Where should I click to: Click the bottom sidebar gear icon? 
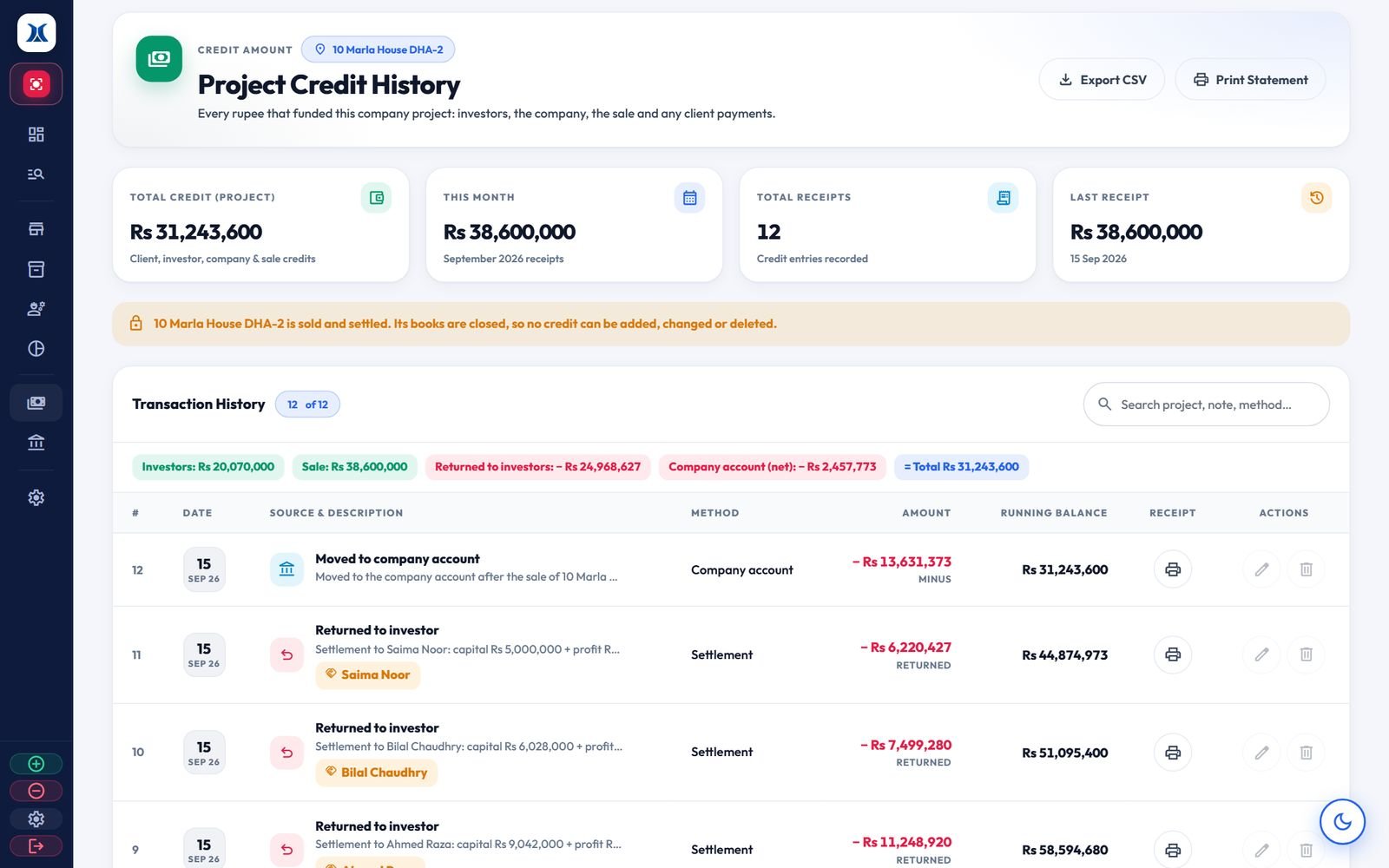pos(36,819)
